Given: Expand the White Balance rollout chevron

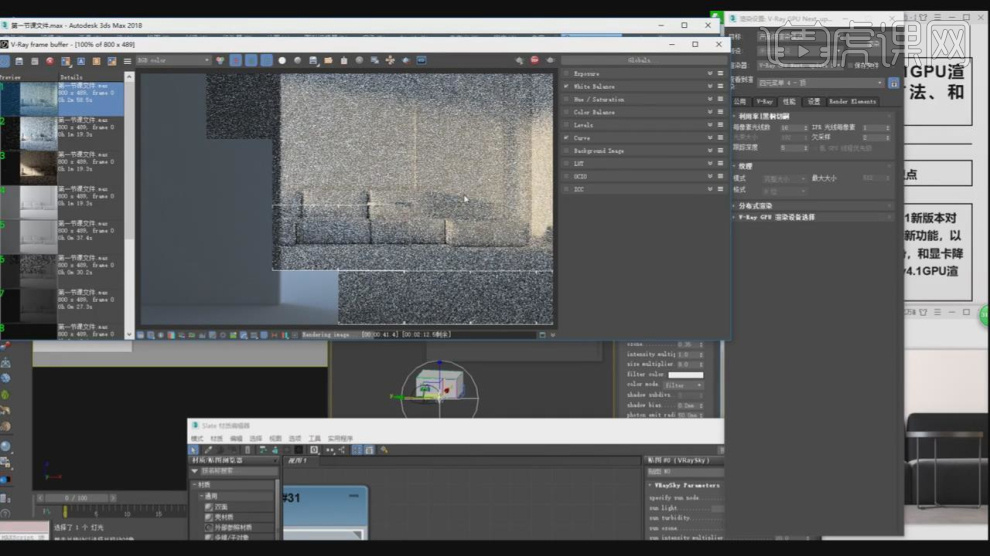Looking at the screenshot, I should 710,86.
